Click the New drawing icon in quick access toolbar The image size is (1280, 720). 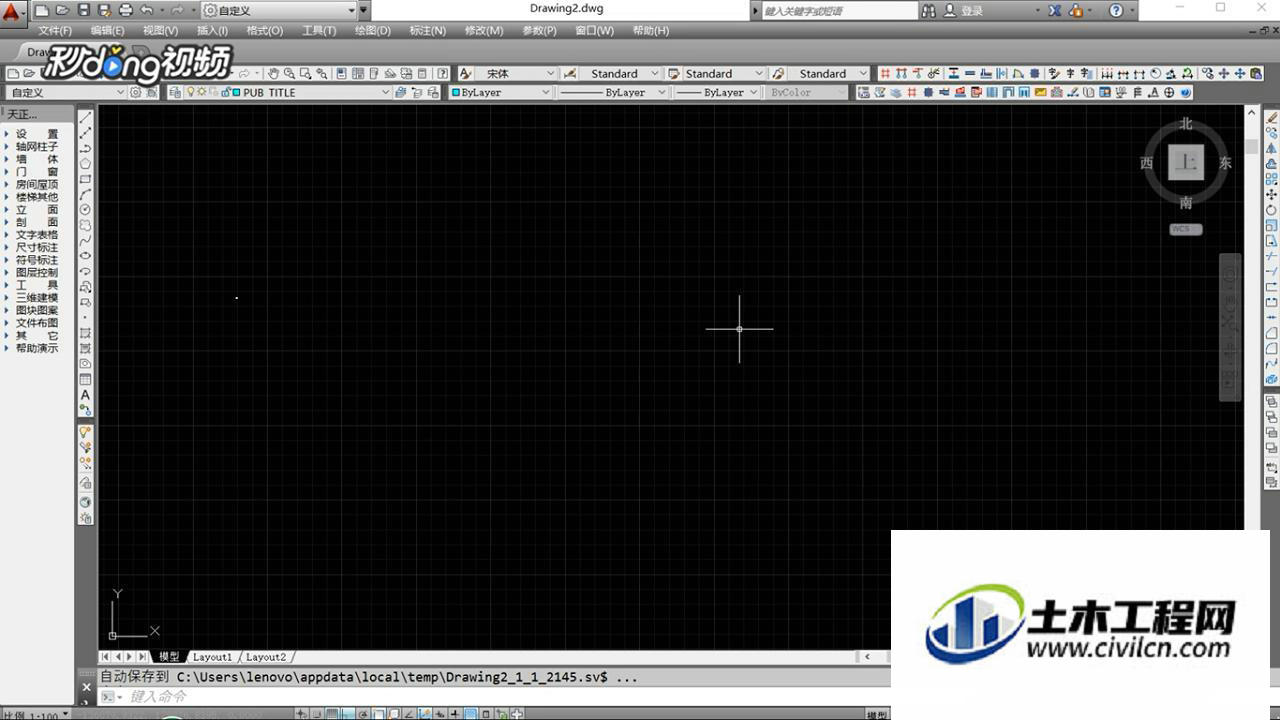tap(42, 10)
